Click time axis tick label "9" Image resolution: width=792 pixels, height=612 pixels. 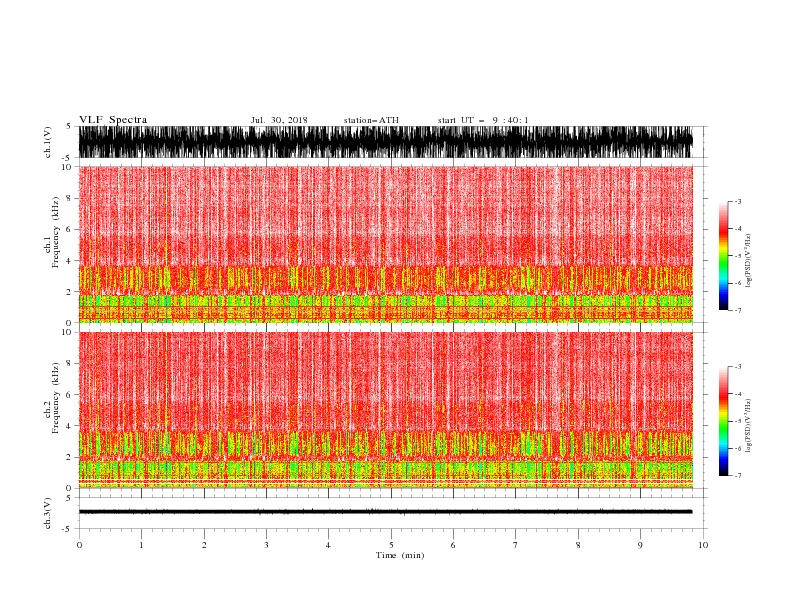[x=640, y=545]
